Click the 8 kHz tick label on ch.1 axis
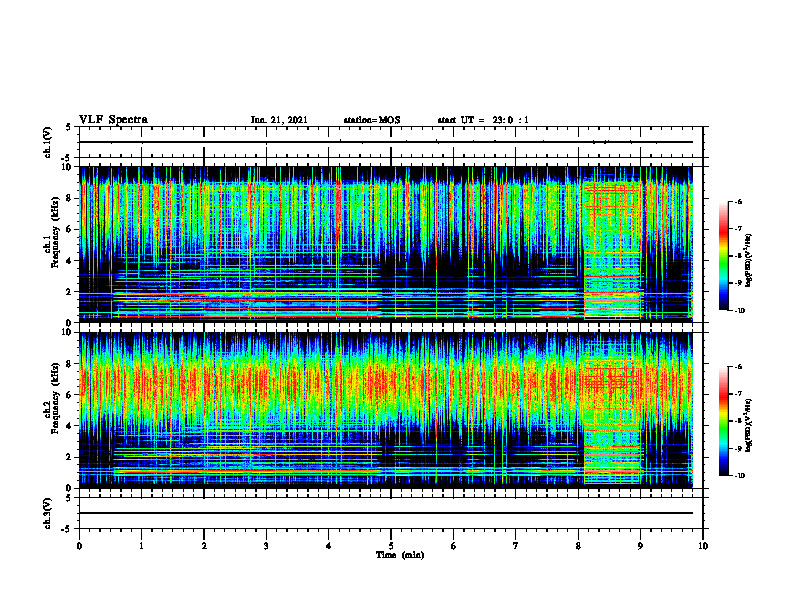792x612 pixels. tap(69, 198)
